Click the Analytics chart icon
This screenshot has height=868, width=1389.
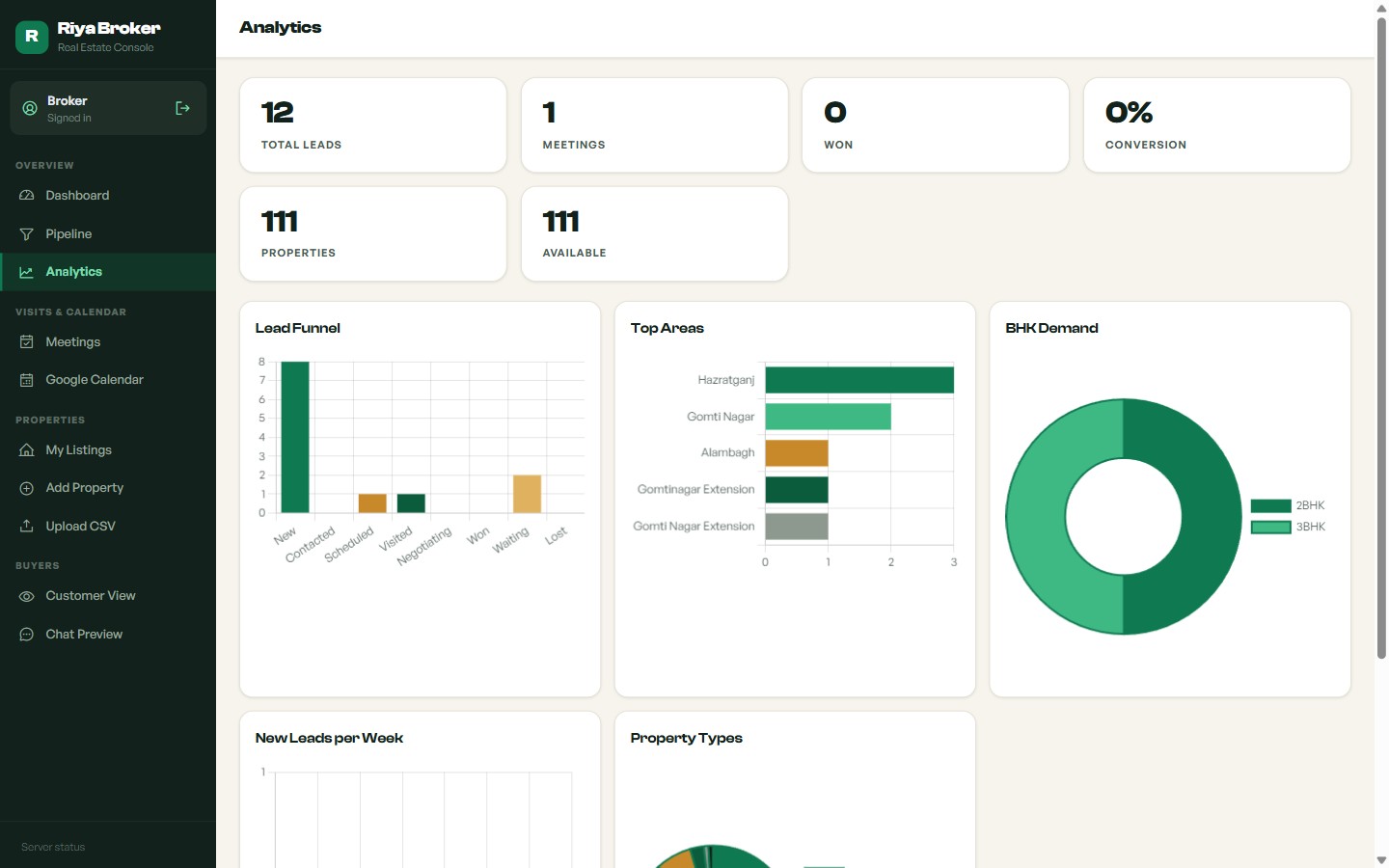(x=27, y=272)
